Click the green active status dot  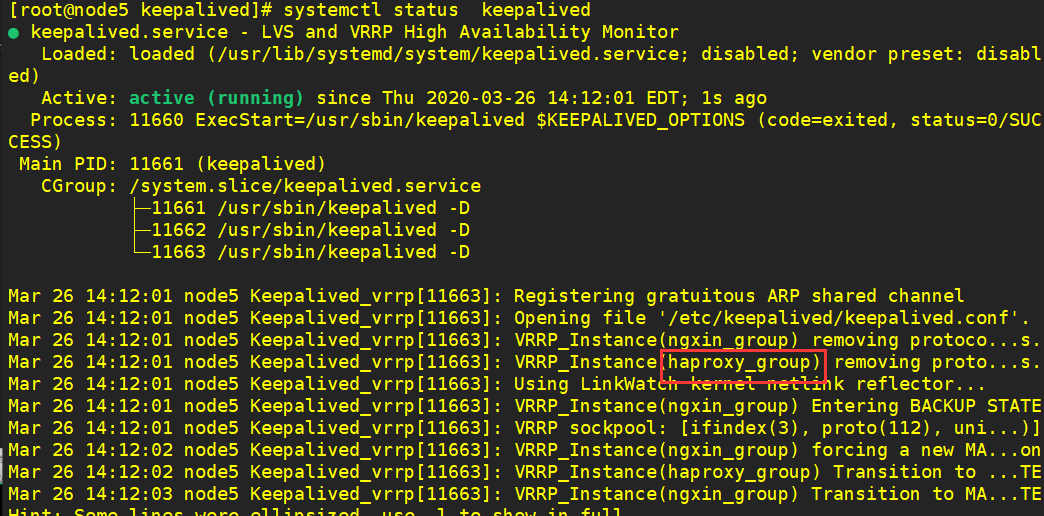pyautogui.click(x=13, y=33)
